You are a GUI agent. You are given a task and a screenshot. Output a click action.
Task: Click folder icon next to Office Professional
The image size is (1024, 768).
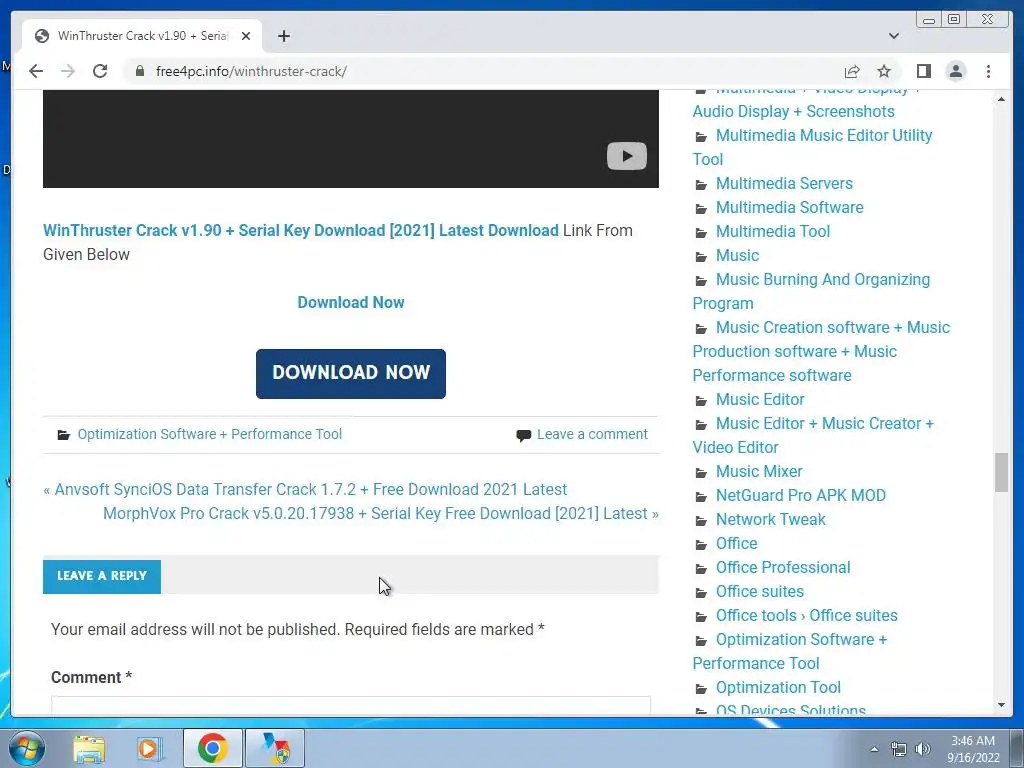701,569
